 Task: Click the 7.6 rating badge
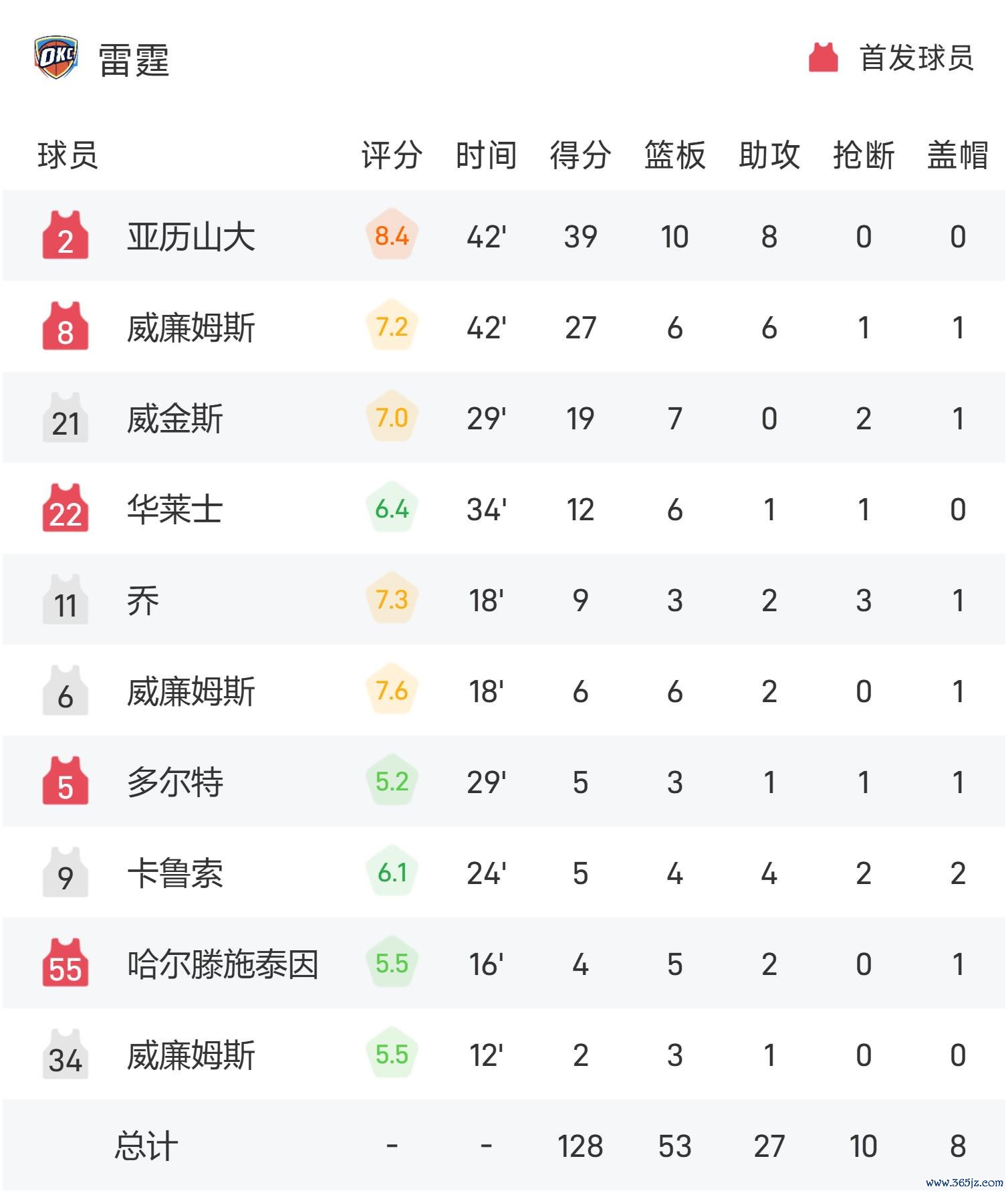(x=392, y=690)
